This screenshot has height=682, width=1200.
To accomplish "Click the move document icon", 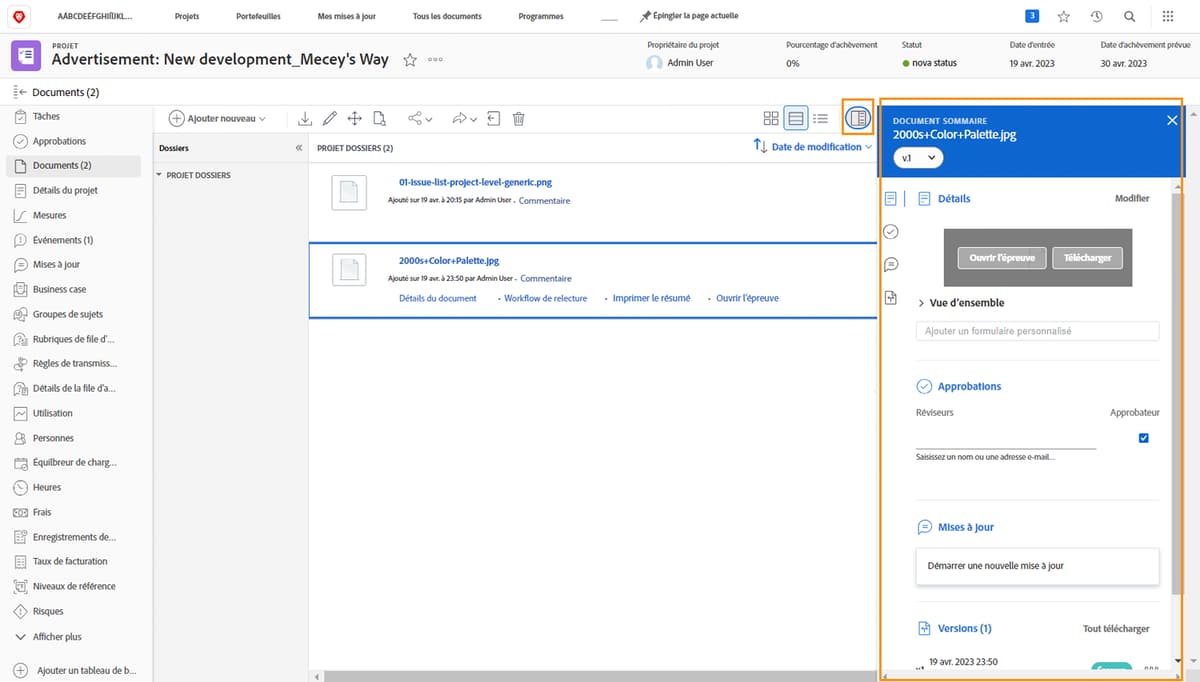I will [354, 118].
